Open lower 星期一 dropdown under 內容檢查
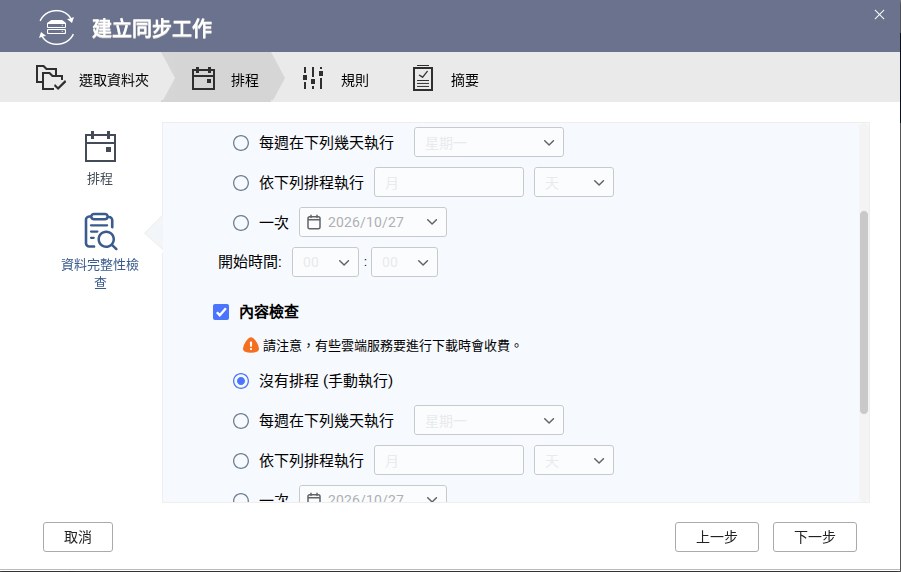901x572 pixels. [489, 420]
